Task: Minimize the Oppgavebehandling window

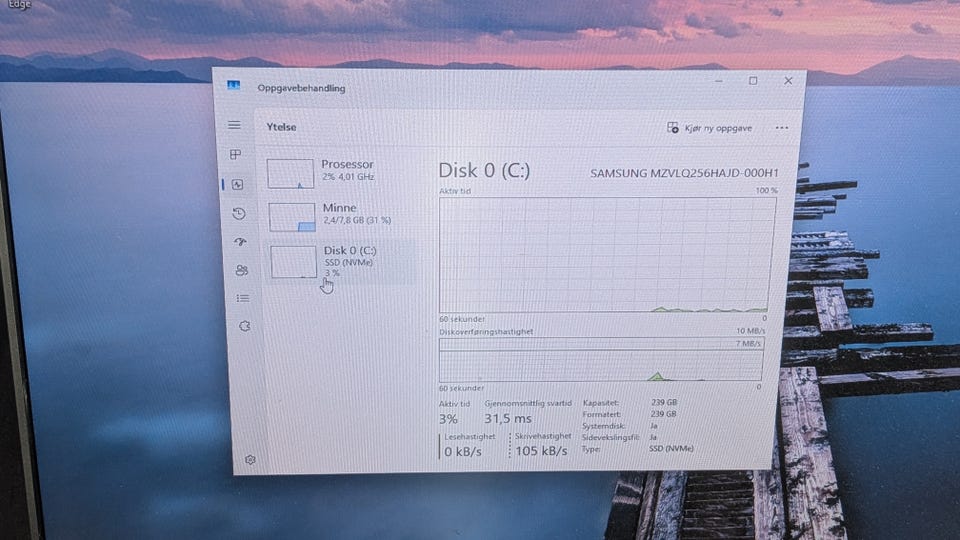Action: (718, 81)
